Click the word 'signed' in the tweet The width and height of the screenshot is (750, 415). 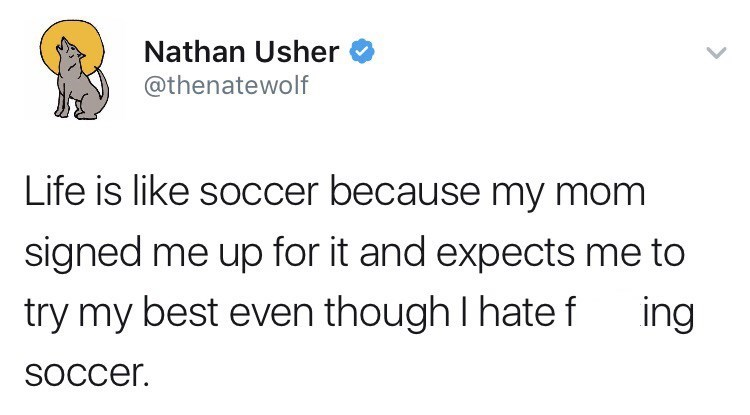83,253
